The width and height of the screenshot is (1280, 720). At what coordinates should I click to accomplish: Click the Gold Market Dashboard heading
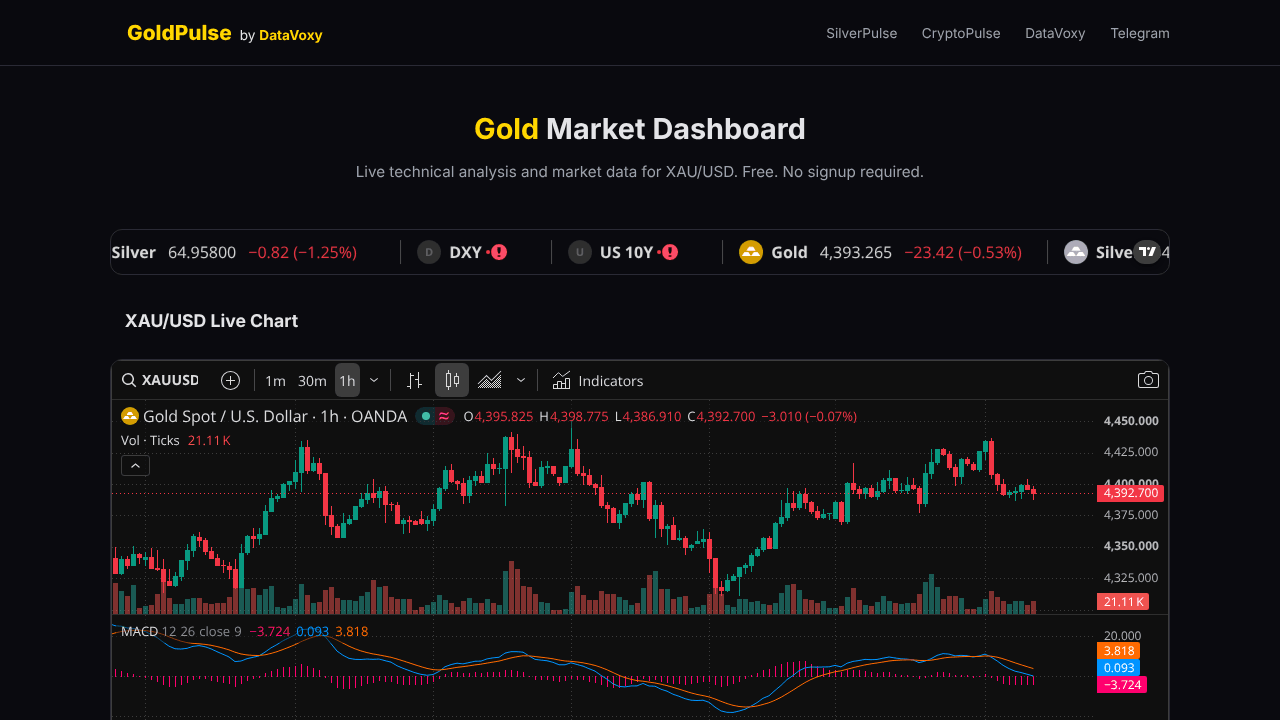point(640,129)
